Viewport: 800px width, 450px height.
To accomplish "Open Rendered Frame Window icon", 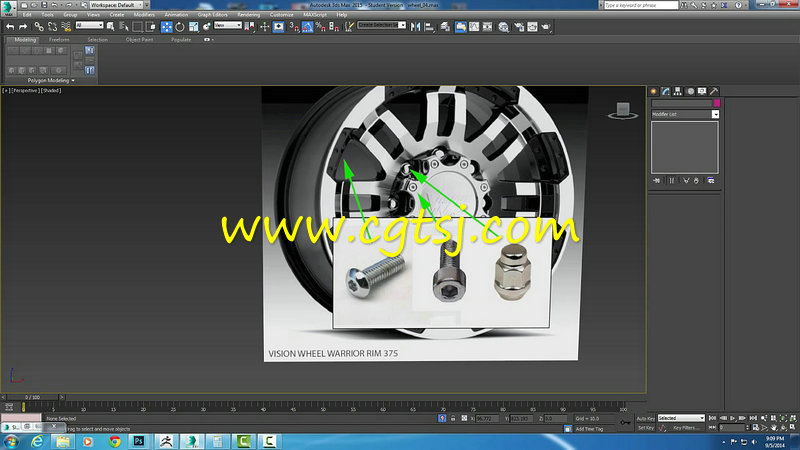I will tap(532, 27).
